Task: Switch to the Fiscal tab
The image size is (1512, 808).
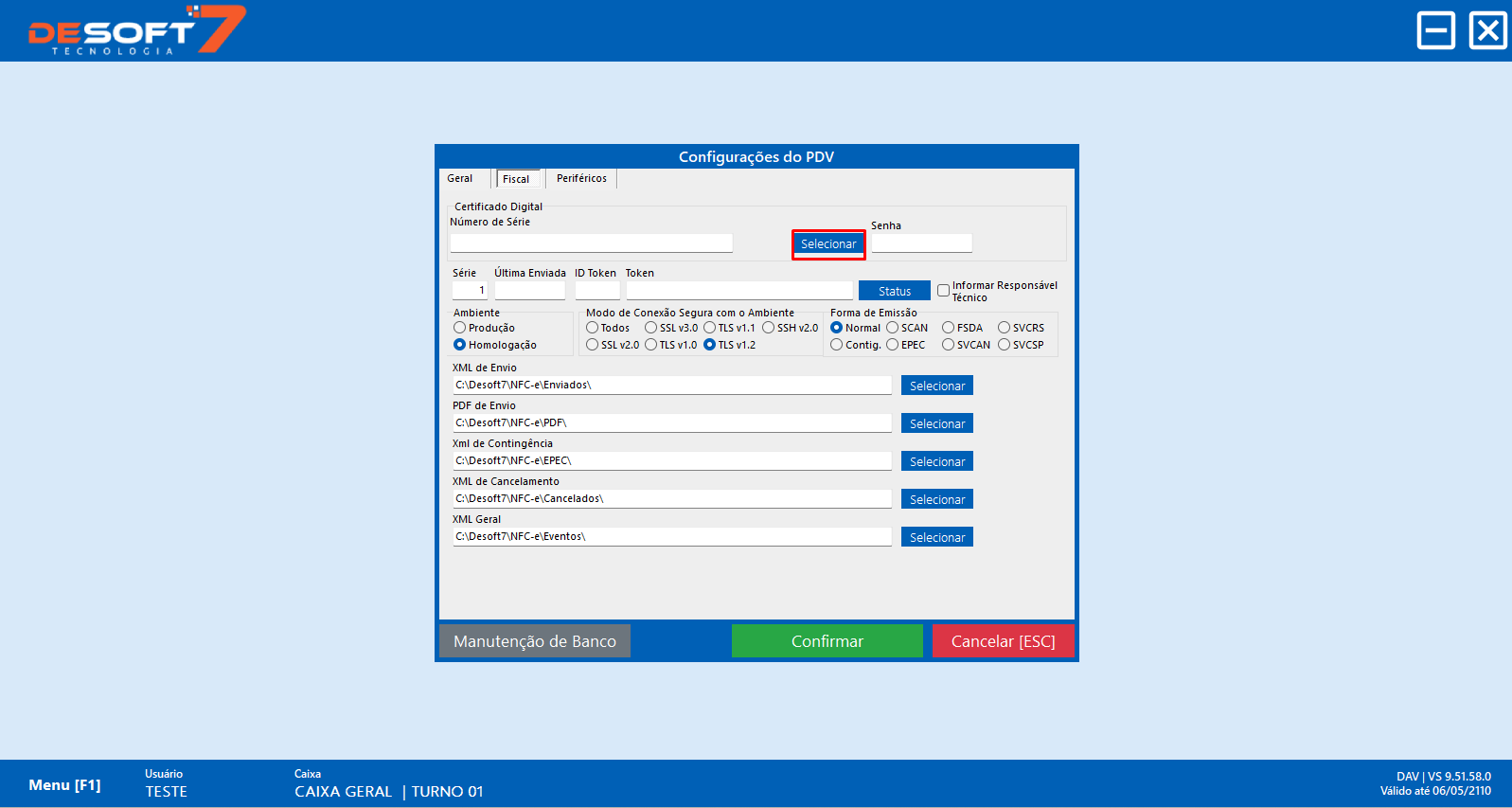Action: [x=516, y=179]
